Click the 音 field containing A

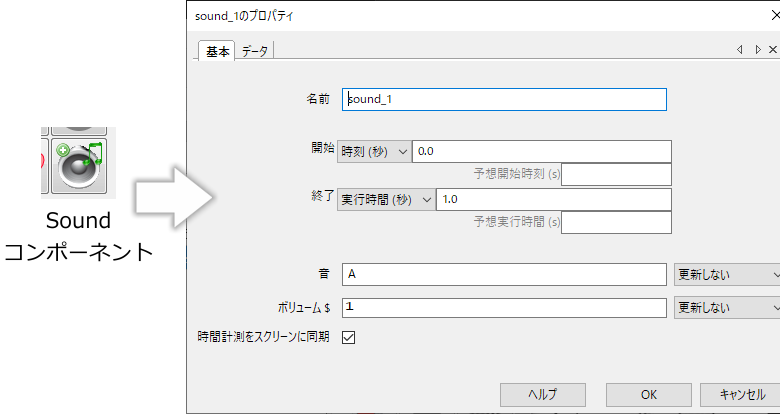pos(504,275)
